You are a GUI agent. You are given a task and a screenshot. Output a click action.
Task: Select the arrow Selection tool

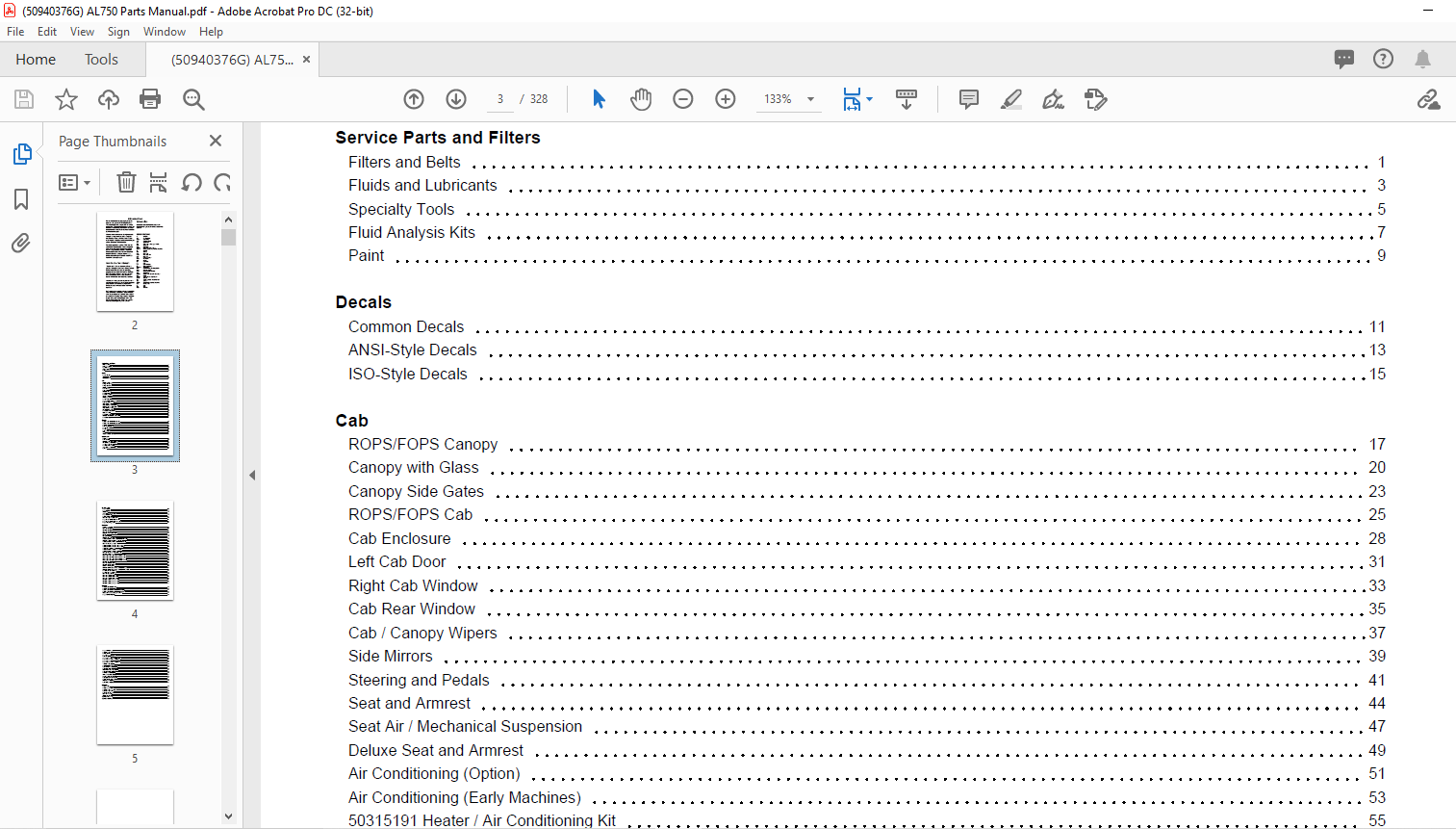599,99
